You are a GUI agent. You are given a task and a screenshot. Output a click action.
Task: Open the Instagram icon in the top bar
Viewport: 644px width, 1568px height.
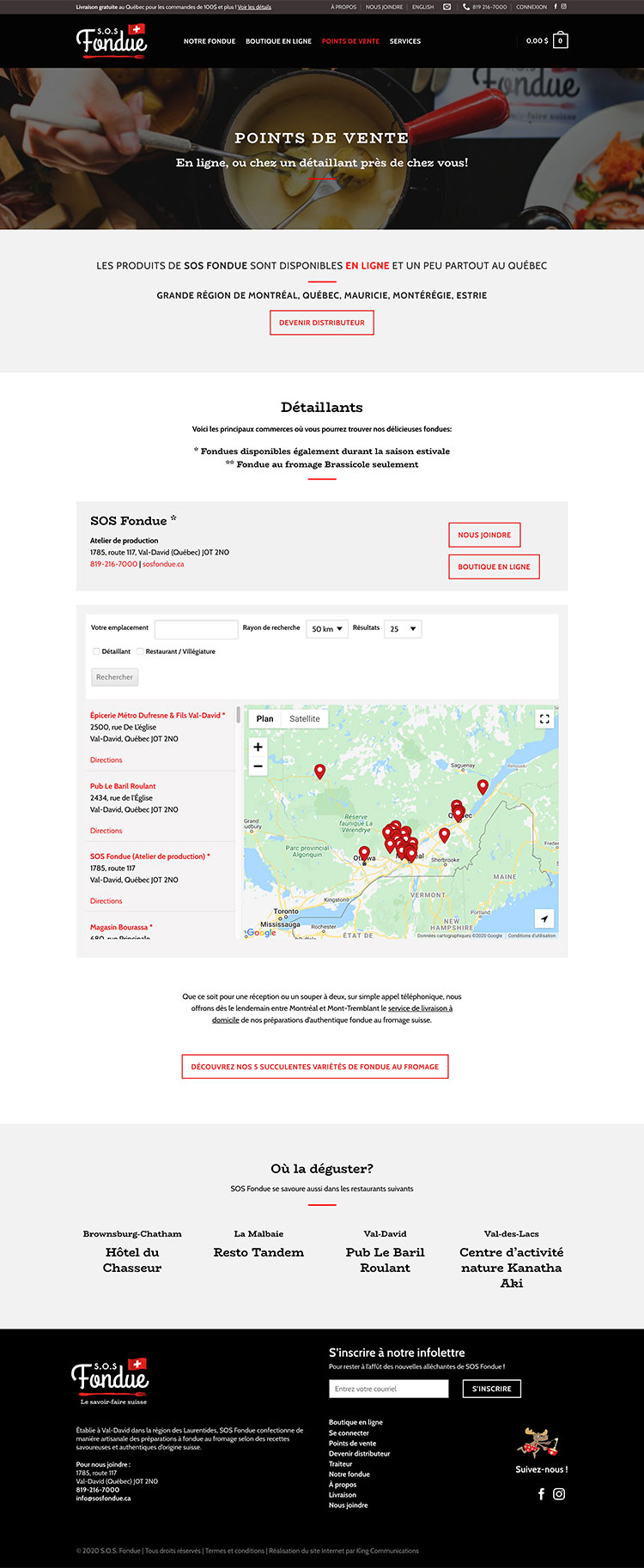(564, 7)
